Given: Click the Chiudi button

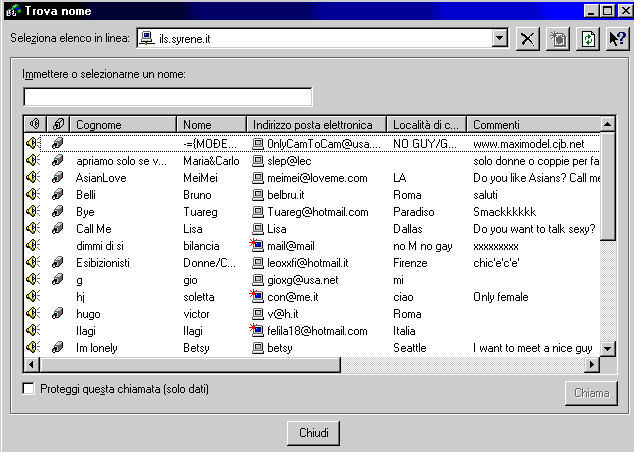Looking at the screenshot, I should [313, 433].
